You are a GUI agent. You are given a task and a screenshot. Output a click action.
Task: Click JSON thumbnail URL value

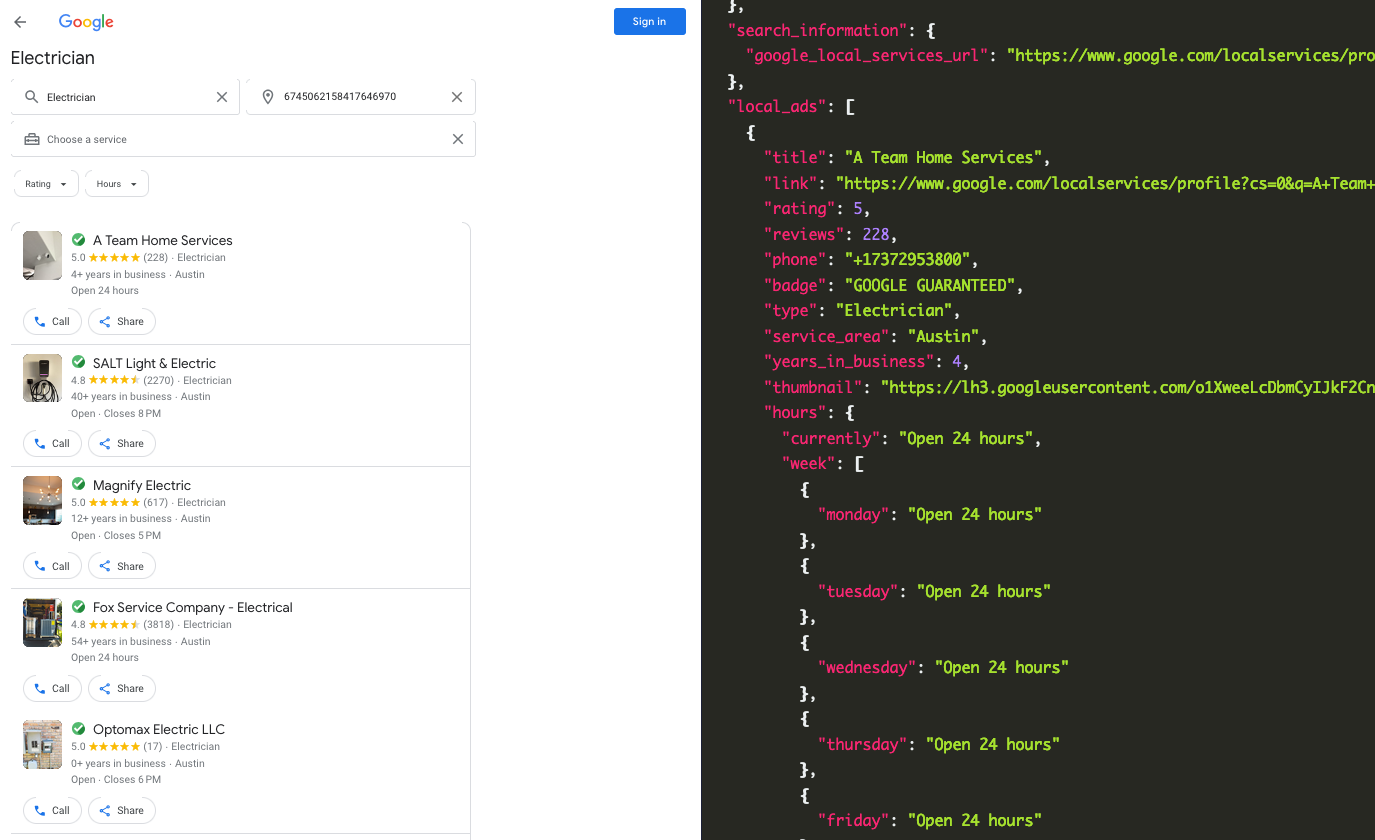point(1127,387)
